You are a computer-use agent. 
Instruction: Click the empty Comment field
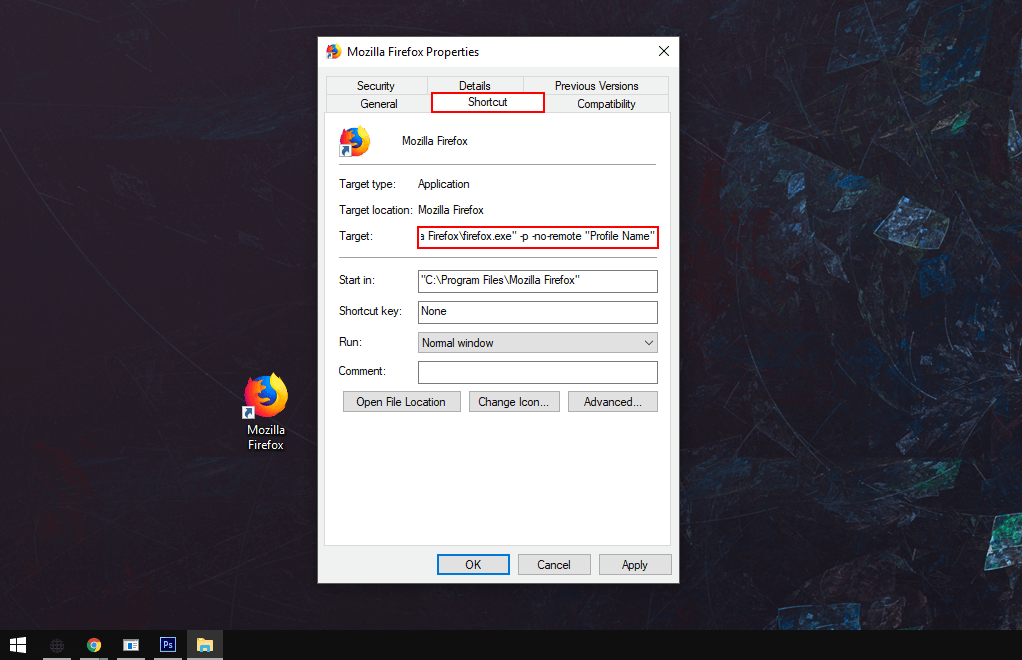click(x=538, y=372)
